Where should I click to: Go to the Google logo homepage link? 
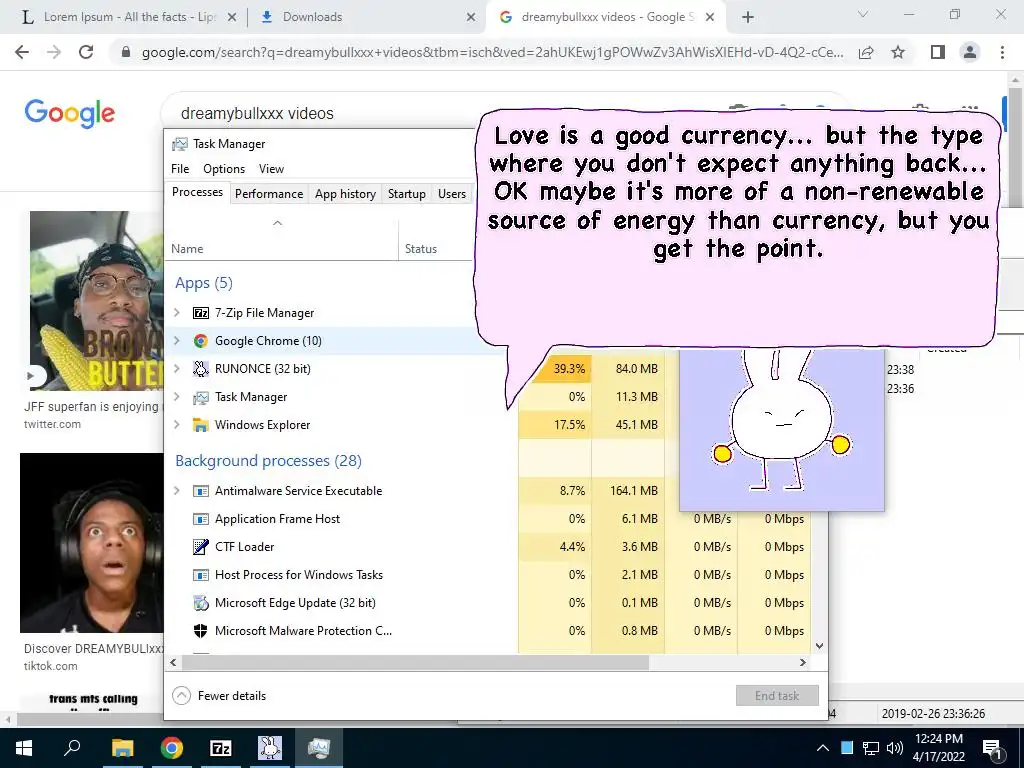click(70, 114)
